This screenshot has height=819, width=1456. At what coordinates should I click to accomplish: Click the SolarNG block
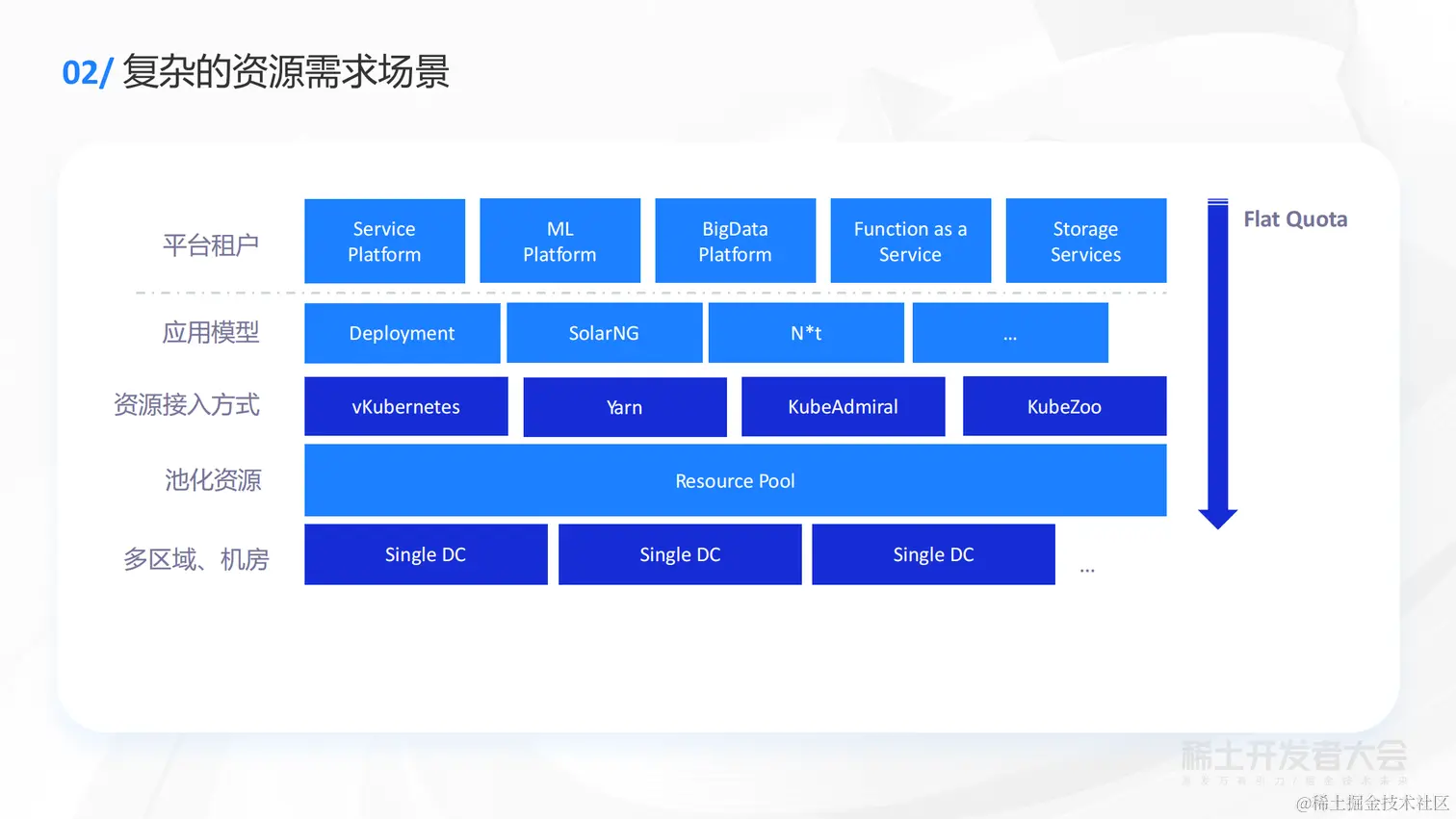[x=604, y=333]
